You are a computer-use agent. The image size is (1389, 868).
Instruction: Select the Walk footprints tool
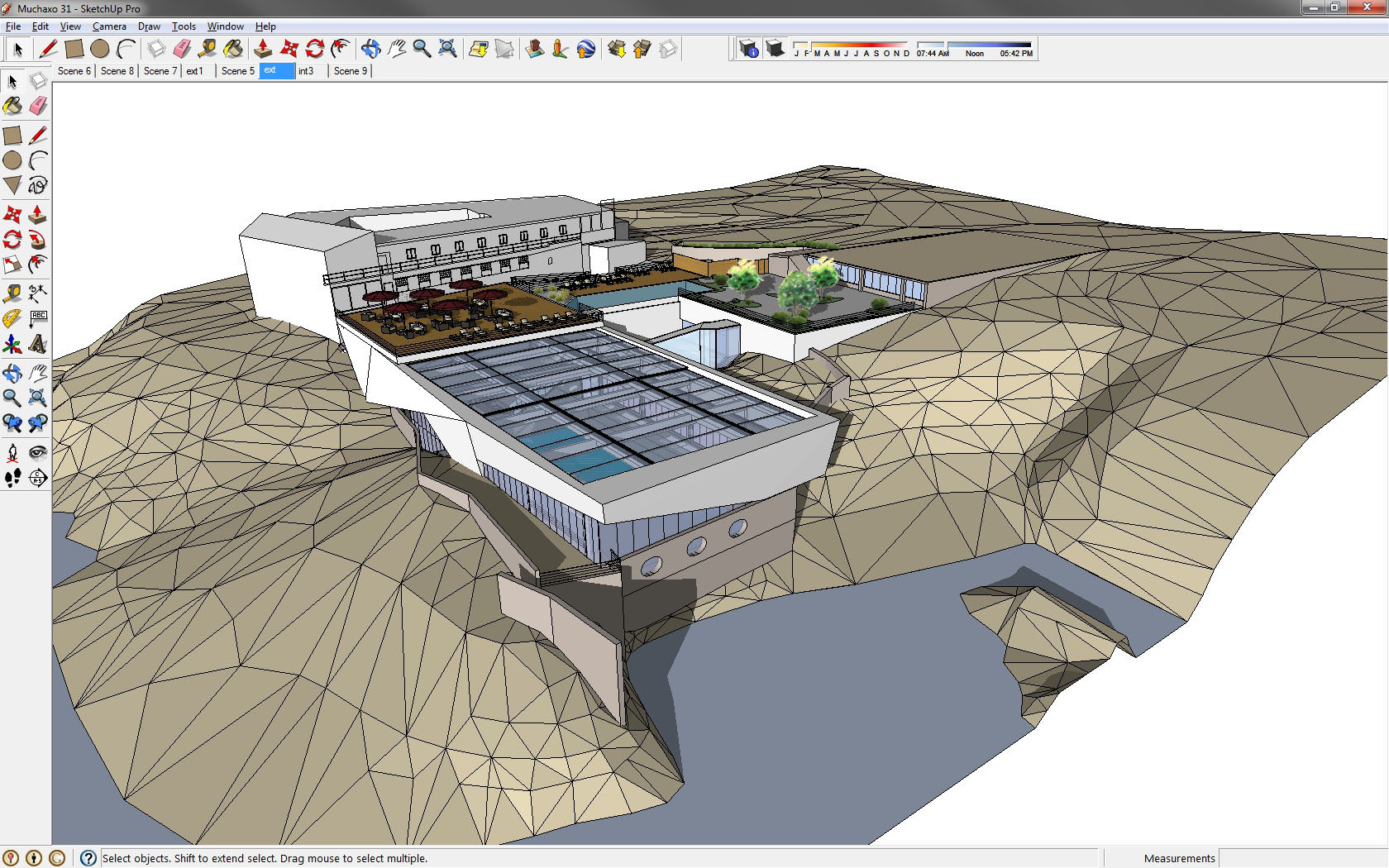click(x=12, y=478)
